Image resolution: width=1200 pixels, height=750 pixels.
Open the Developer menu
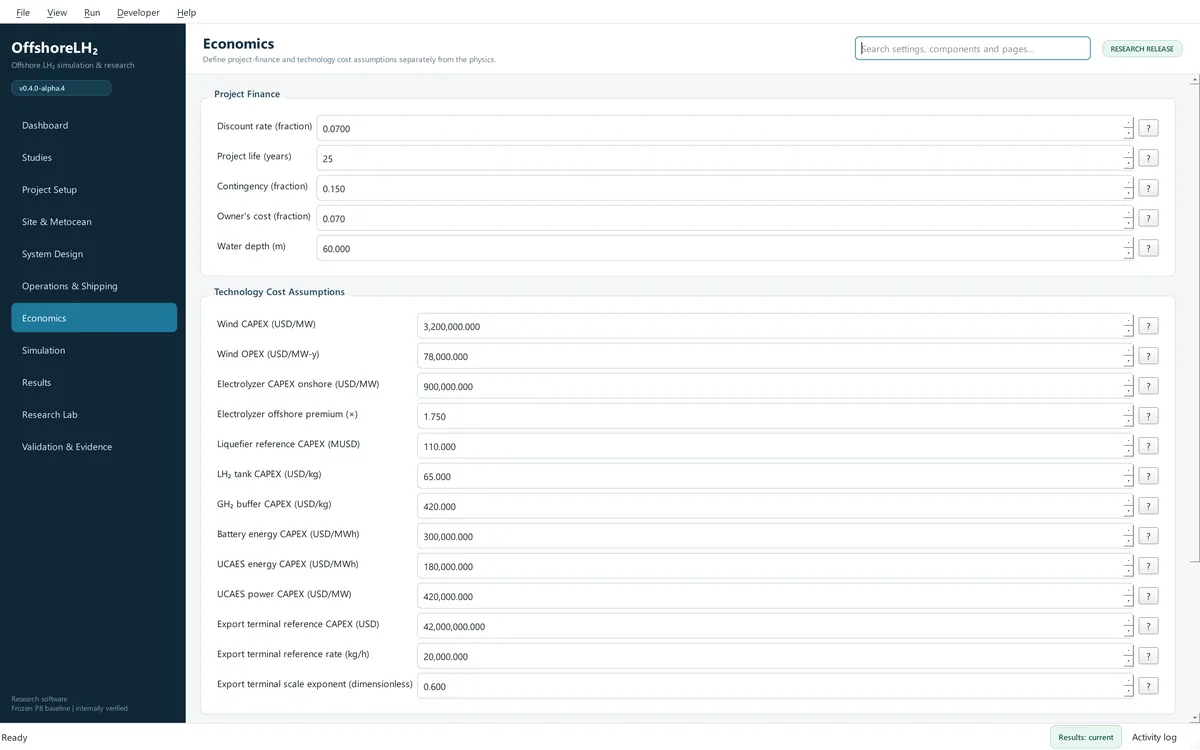point(138,12)
